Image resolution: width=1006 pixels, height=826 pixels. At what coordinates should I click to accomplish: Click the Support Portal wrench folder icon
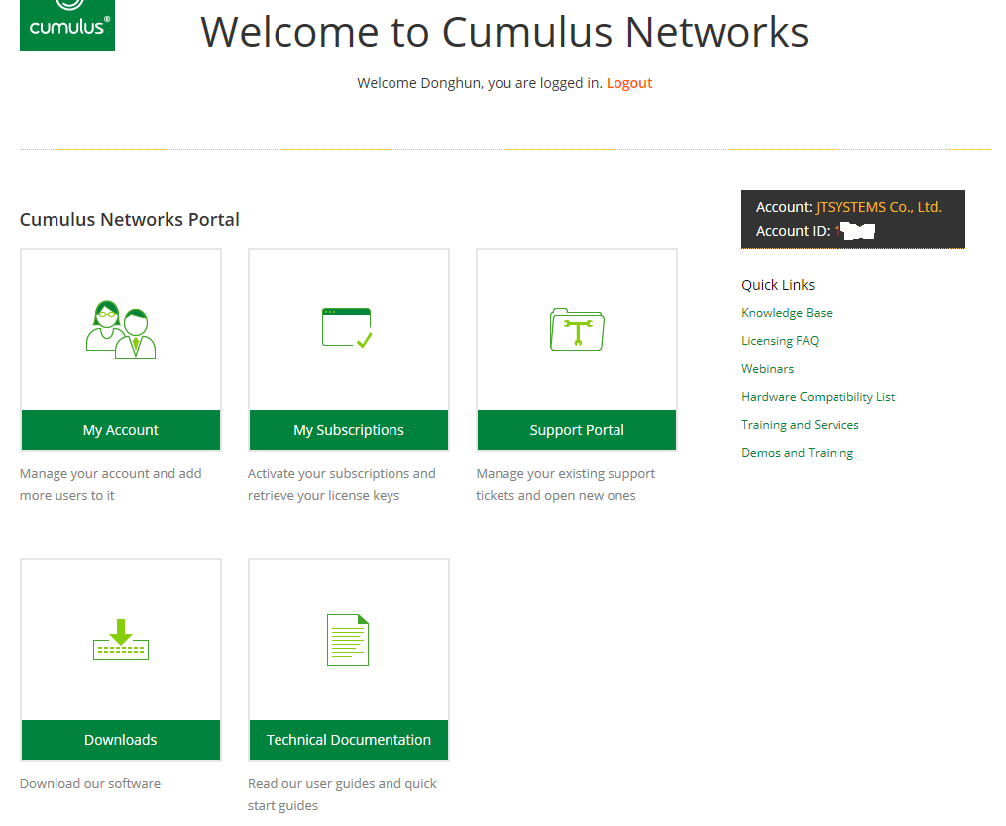click(577, 329)
